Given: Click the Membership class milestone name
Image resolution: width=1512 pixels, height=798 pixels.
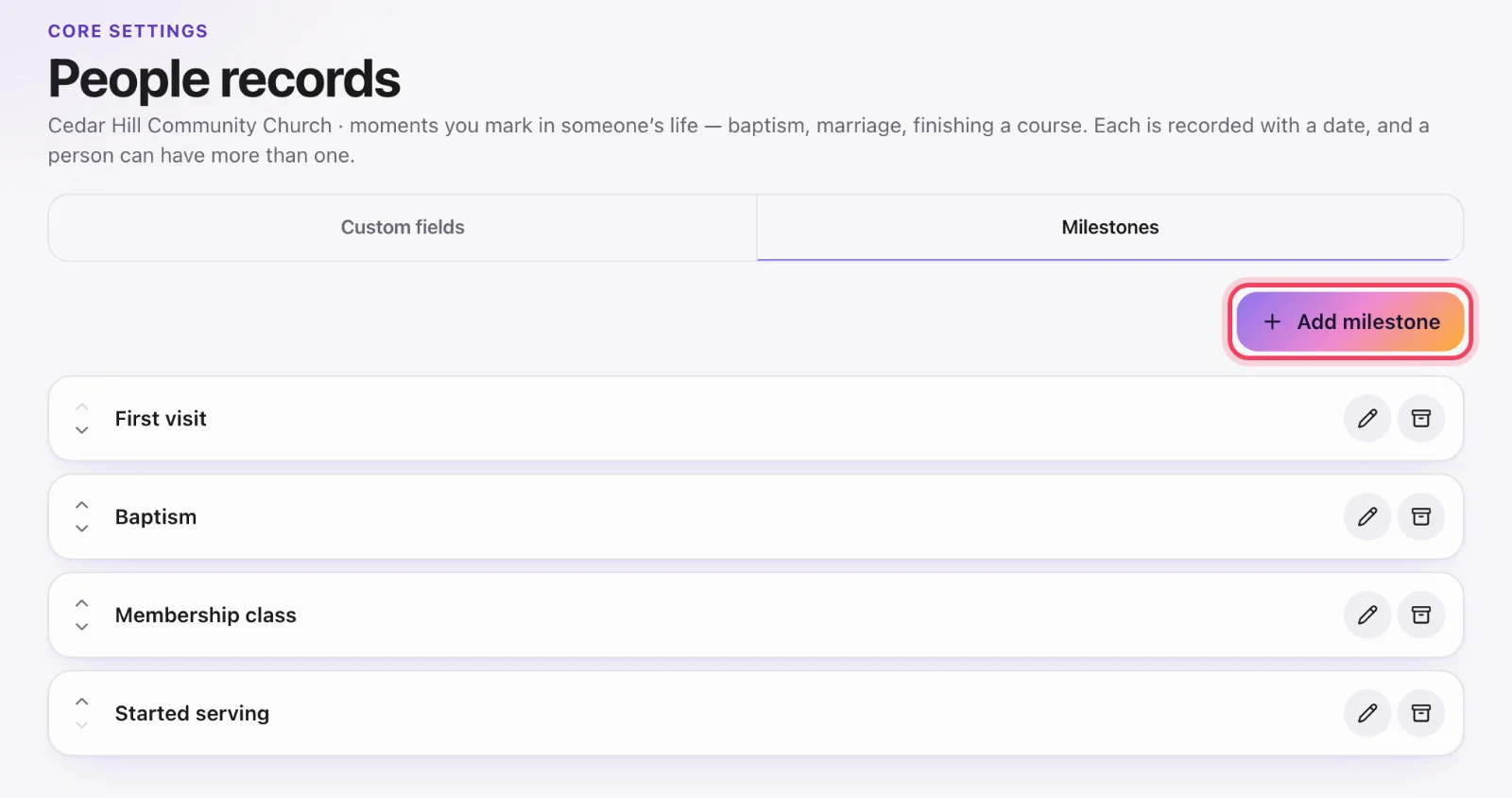Looking at the screenshot, I should point(206,616).
